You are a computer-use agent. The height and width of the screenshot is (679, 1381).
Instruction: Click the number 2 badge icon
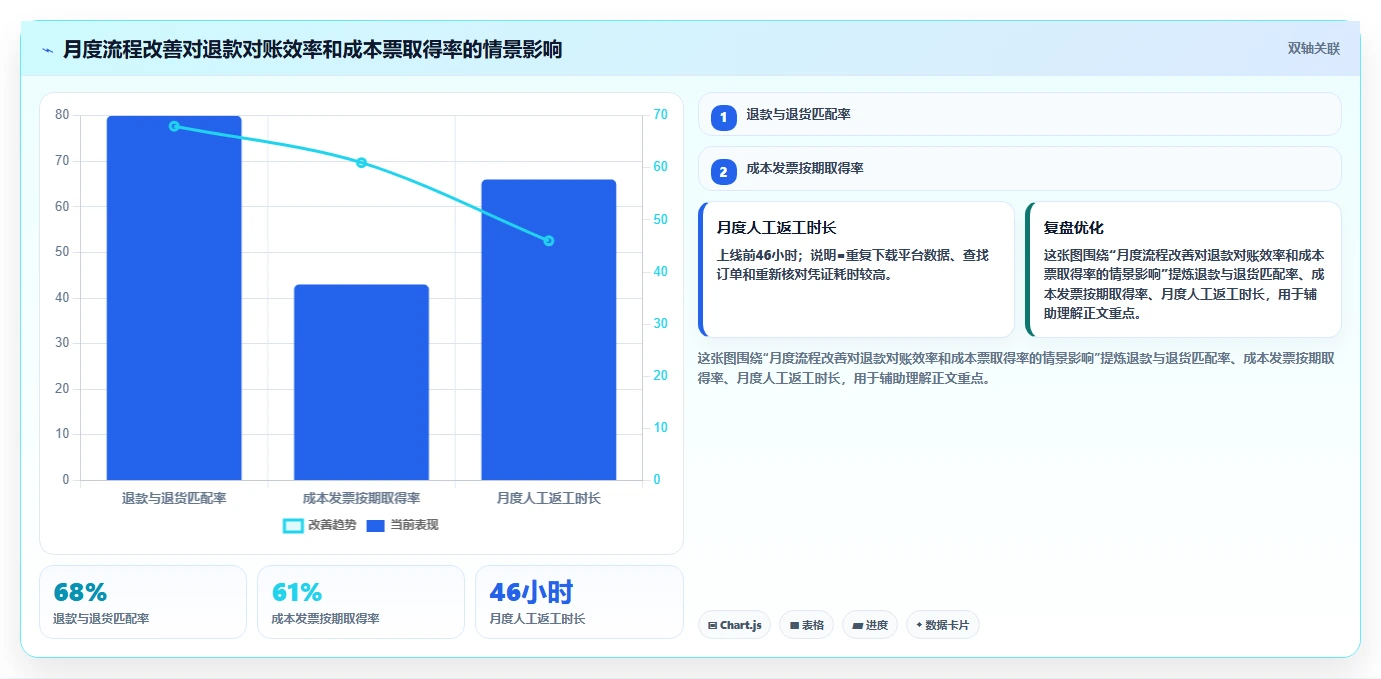coord(723,172)
